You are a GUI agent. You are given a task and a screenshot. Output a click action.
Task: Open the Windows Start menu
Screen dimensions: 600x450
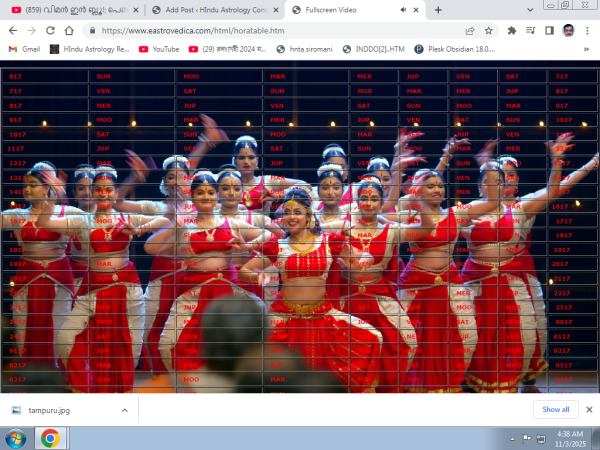coord(15,438)
